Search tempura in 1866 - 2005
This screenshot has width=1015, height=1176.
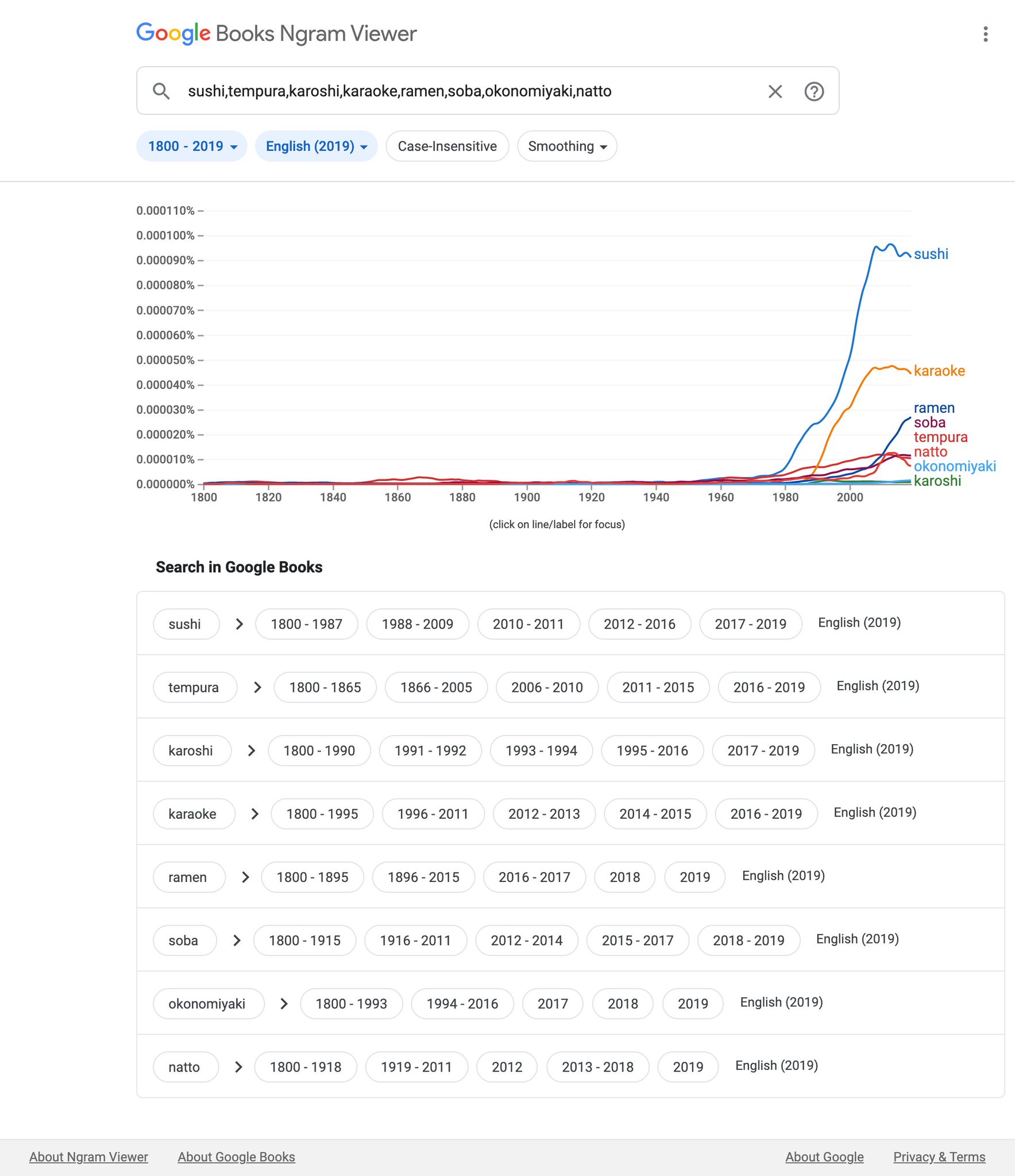435,687
